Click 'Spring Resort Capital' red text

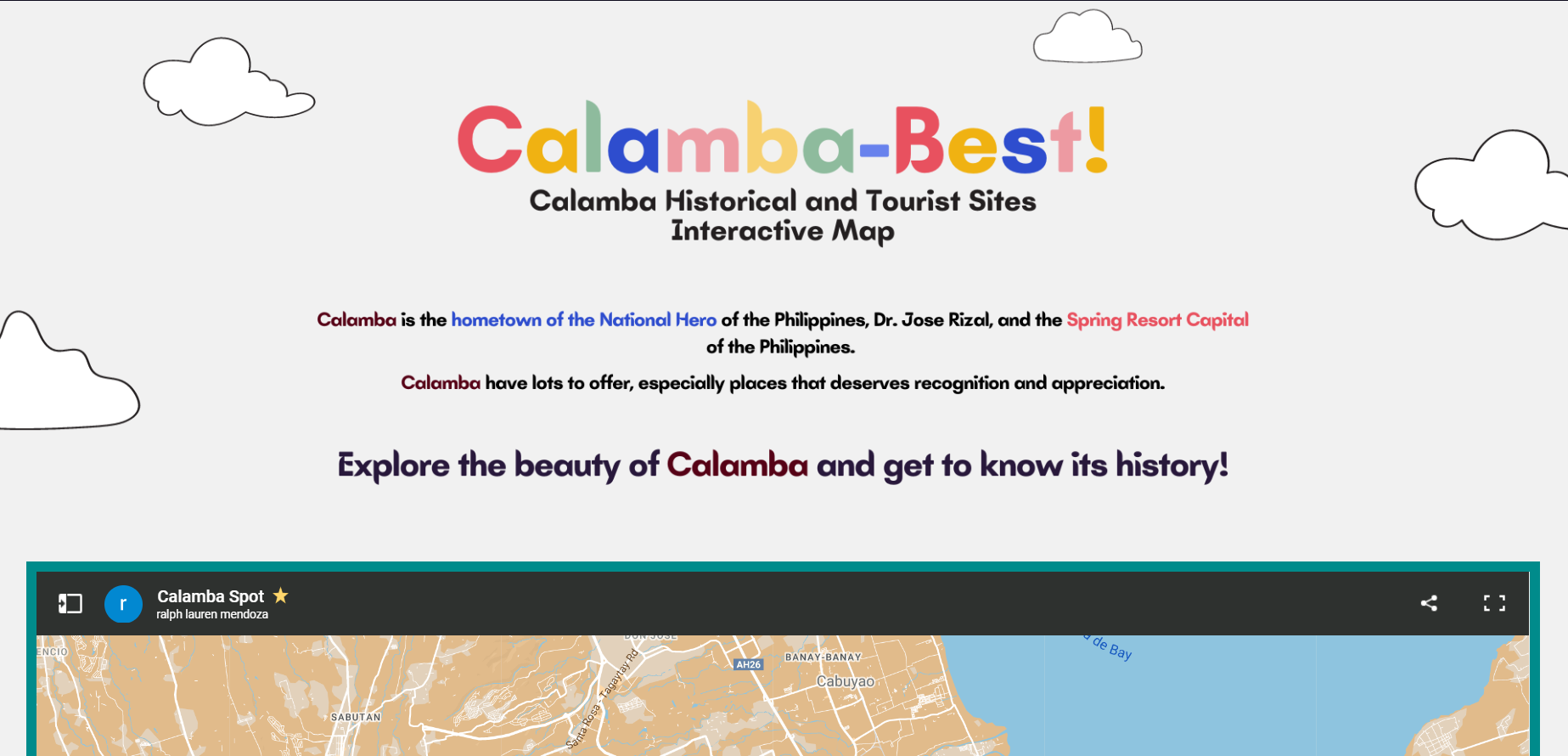[1158, 319]
